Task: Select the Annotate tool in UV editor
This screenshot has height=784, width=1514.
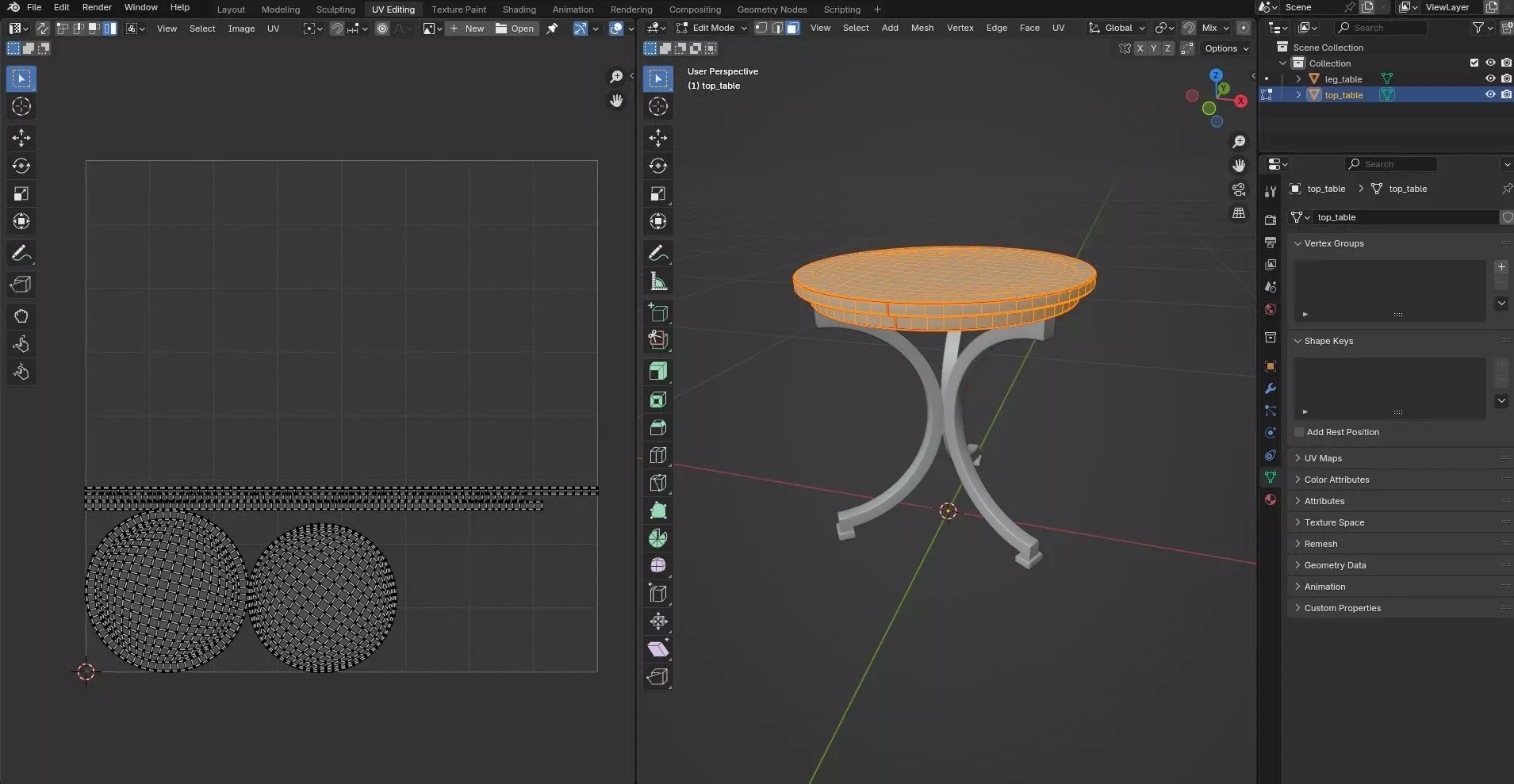Action: tap(21, 254)
